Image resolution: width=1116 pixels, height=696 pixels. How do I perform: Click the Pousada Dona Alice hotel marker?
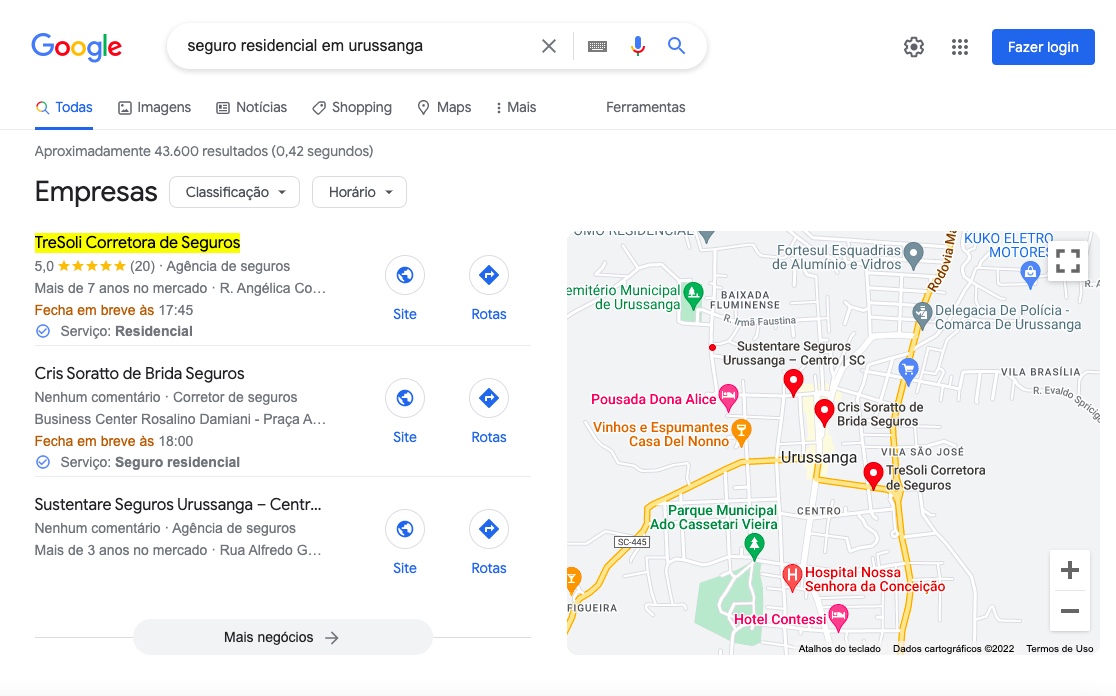click(728, 396)
